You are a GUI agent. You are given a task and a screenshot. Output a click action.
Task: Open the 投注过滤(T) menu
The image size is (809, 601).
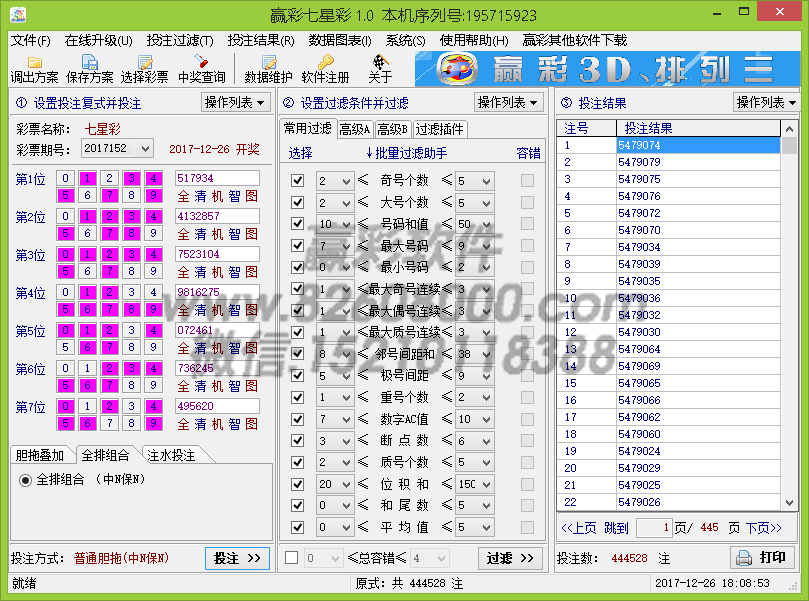[180, 40]
